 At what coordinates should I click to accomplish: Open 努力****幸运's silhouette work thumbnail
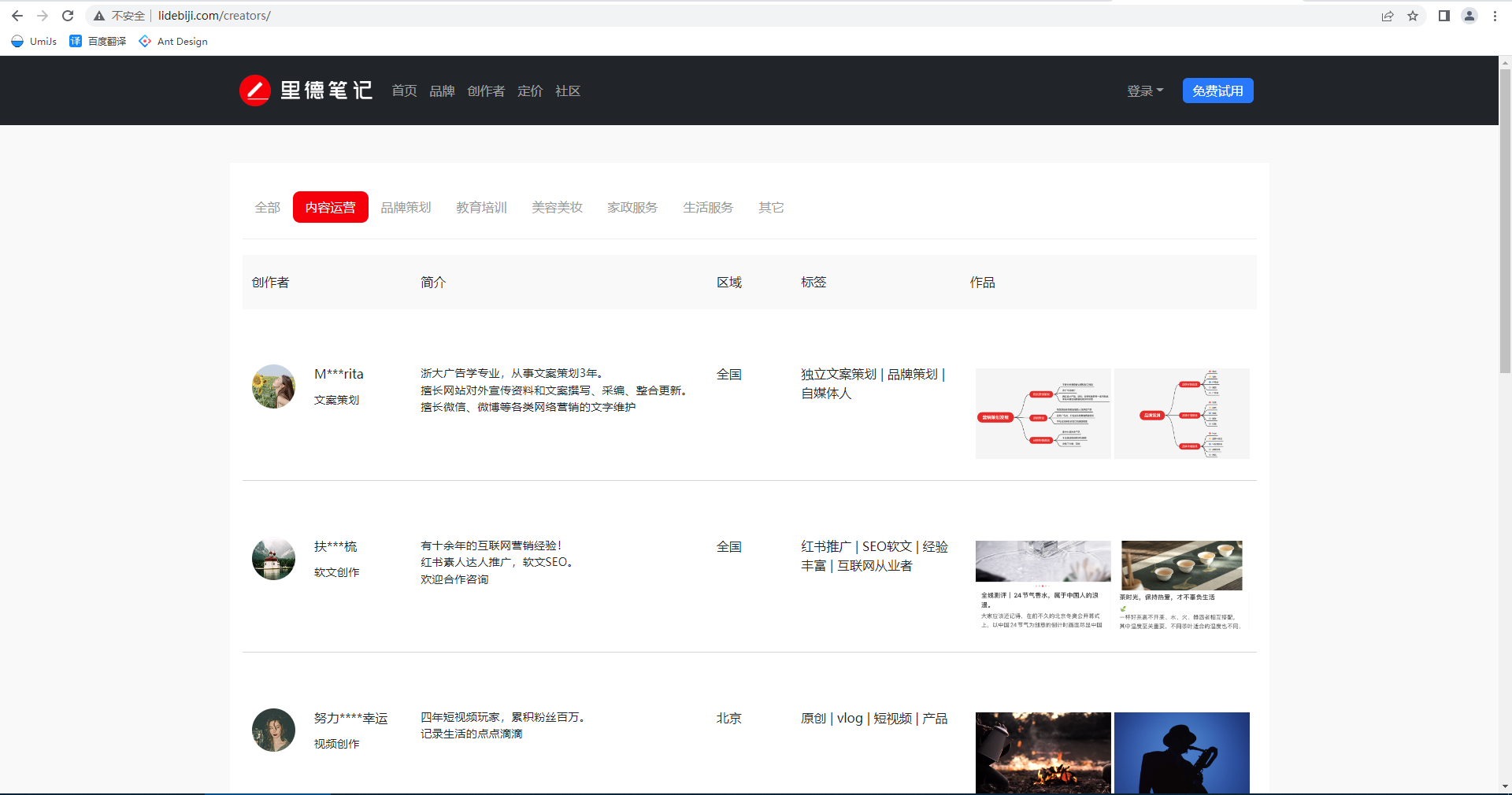(x=1182, y=752)
